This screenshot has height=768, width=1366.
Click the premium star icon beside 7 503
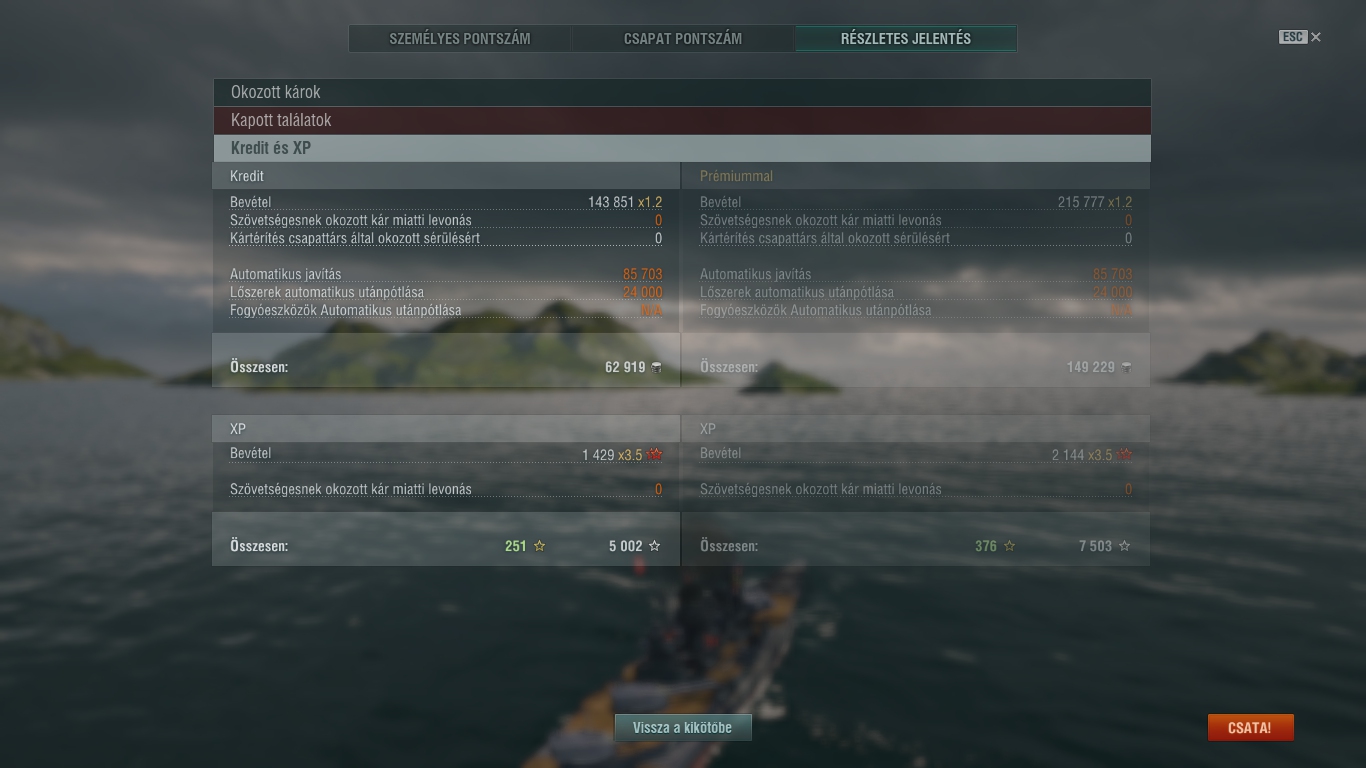1125,546
